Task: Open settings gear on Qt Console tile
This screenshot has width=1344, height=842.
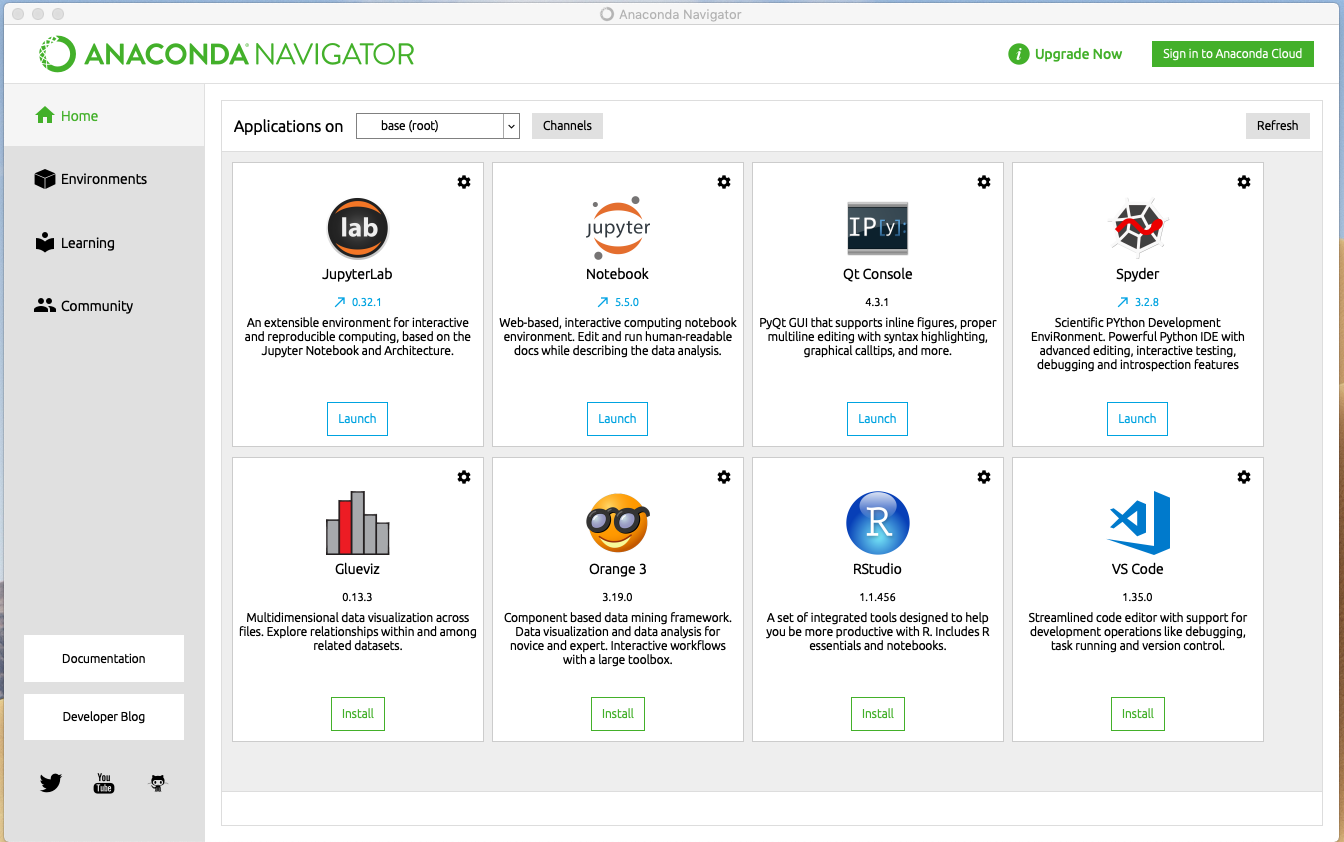Action: click(x=983, y=182)
